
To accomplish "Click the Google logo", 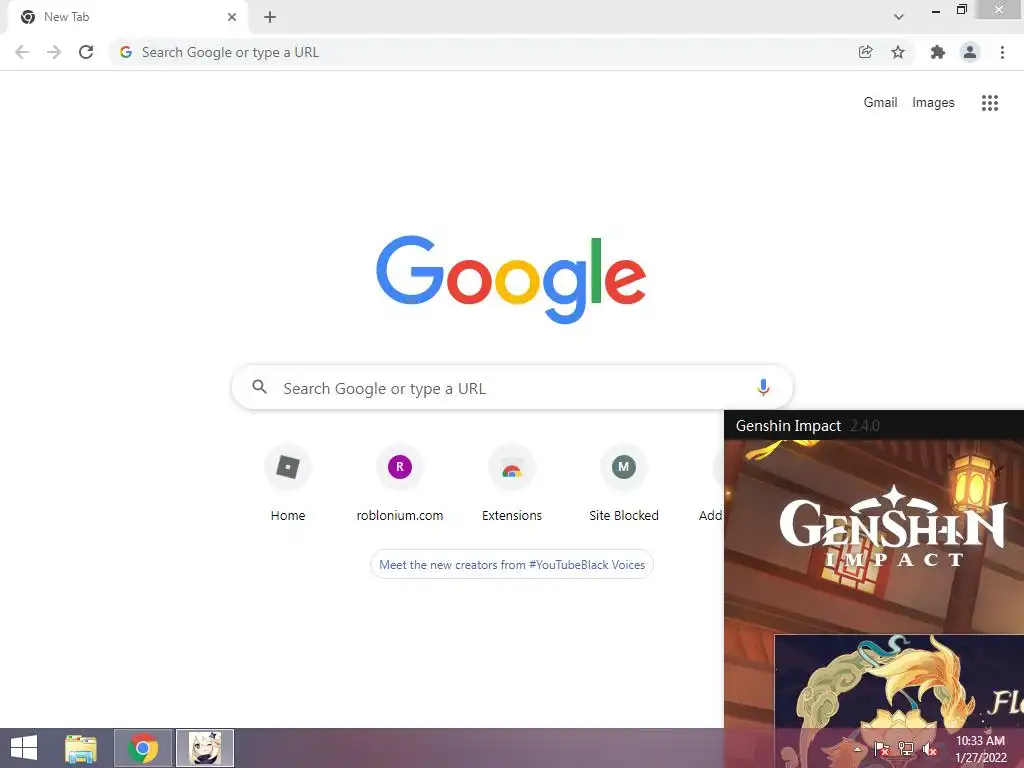I will pyautogui.click(x=511, y=279).
